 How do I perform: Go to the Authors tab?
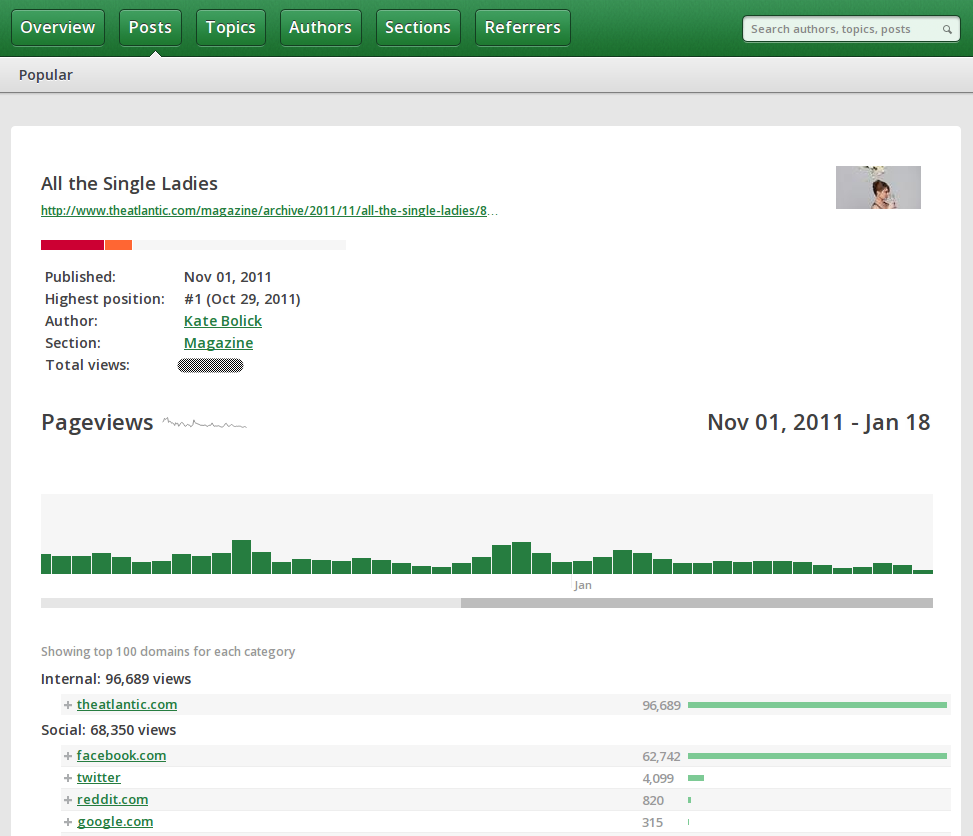tap(320, 28)
